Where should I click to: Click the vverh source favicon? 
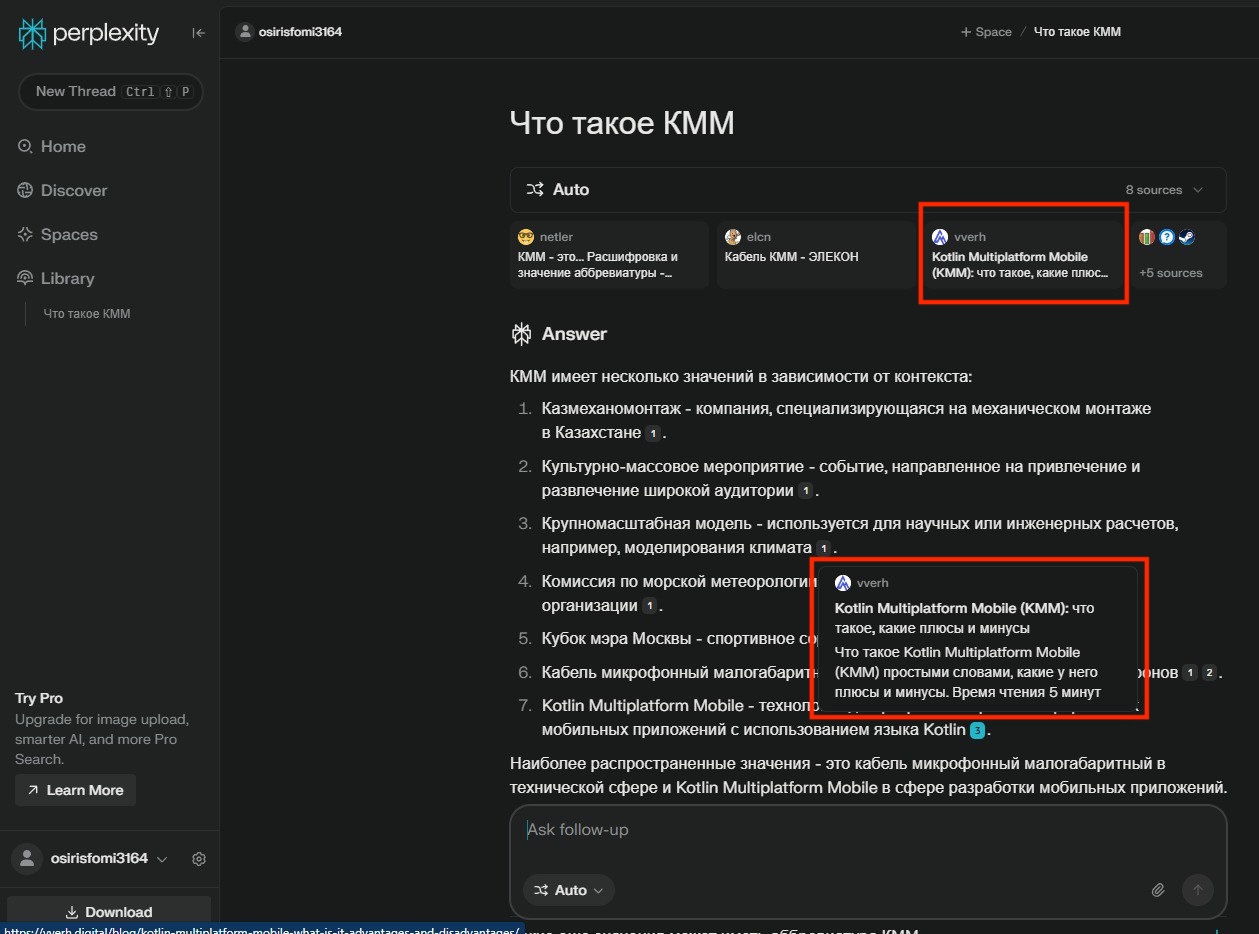[939, 237]
